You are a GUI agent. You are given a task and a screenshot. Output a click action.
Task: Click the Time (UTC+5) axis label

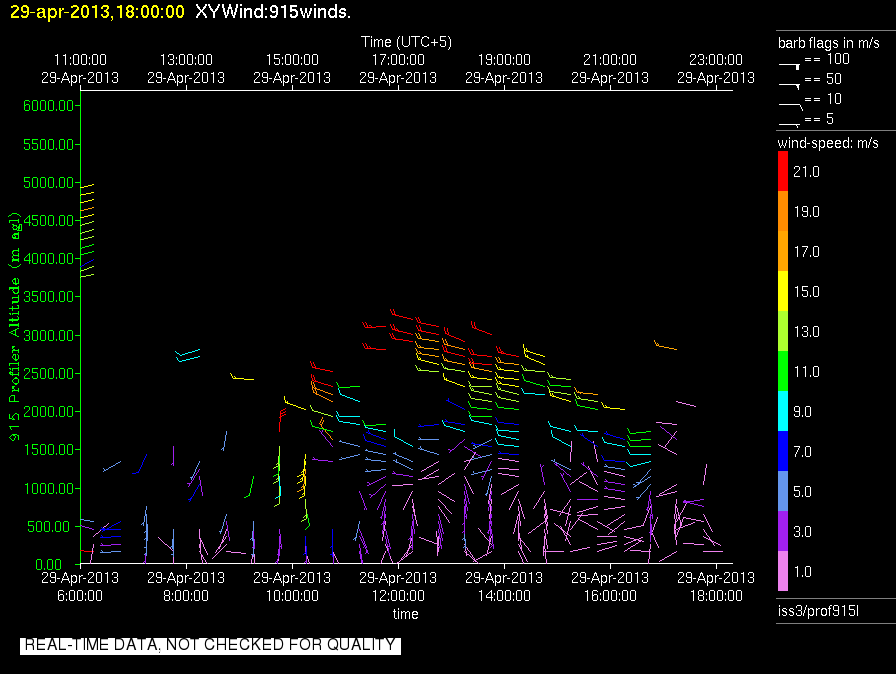(406, 42)
